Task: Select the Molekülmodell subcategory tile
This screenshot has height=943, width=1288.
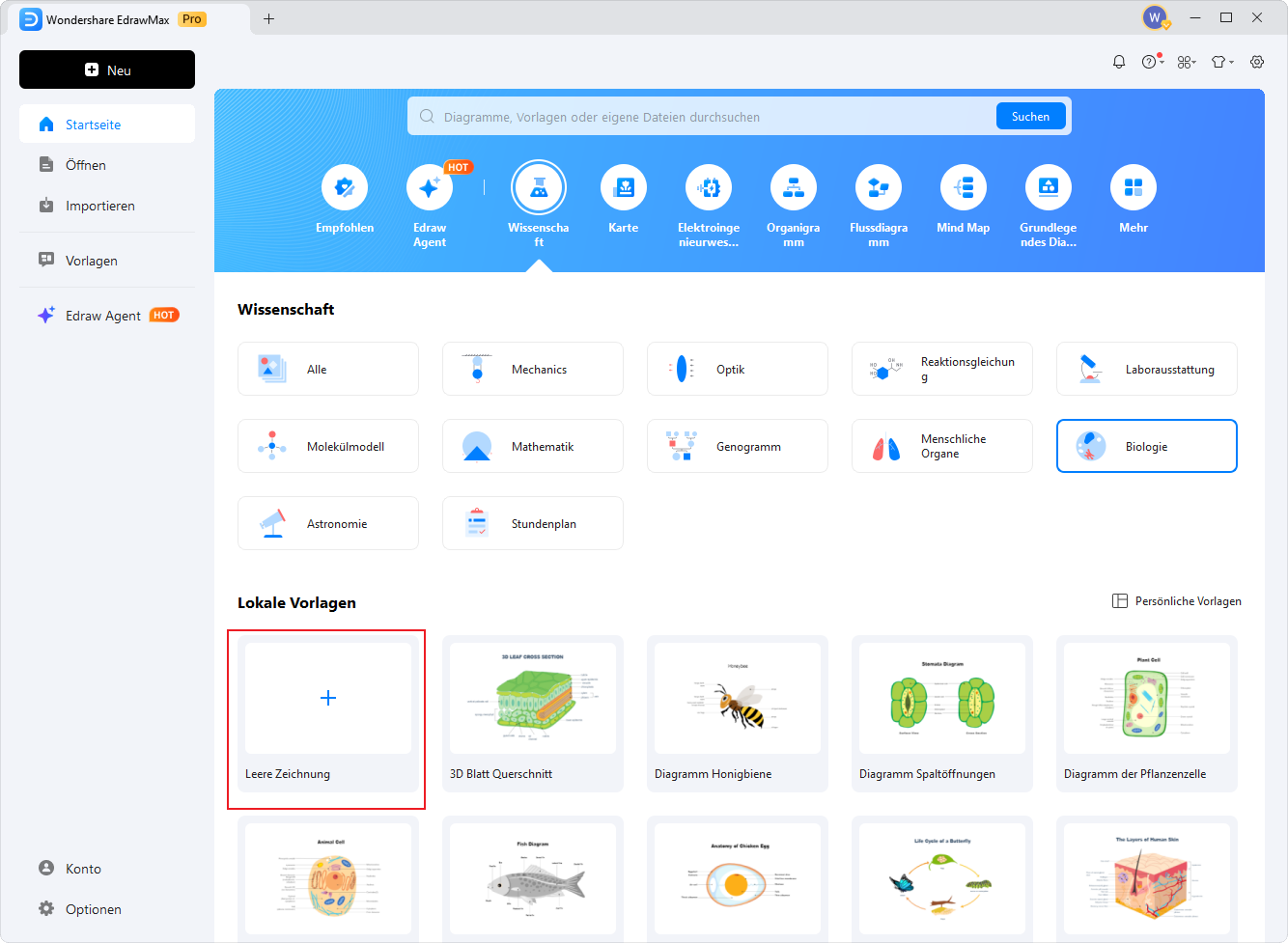Action: pyautogui.click(x=328, y=447)
